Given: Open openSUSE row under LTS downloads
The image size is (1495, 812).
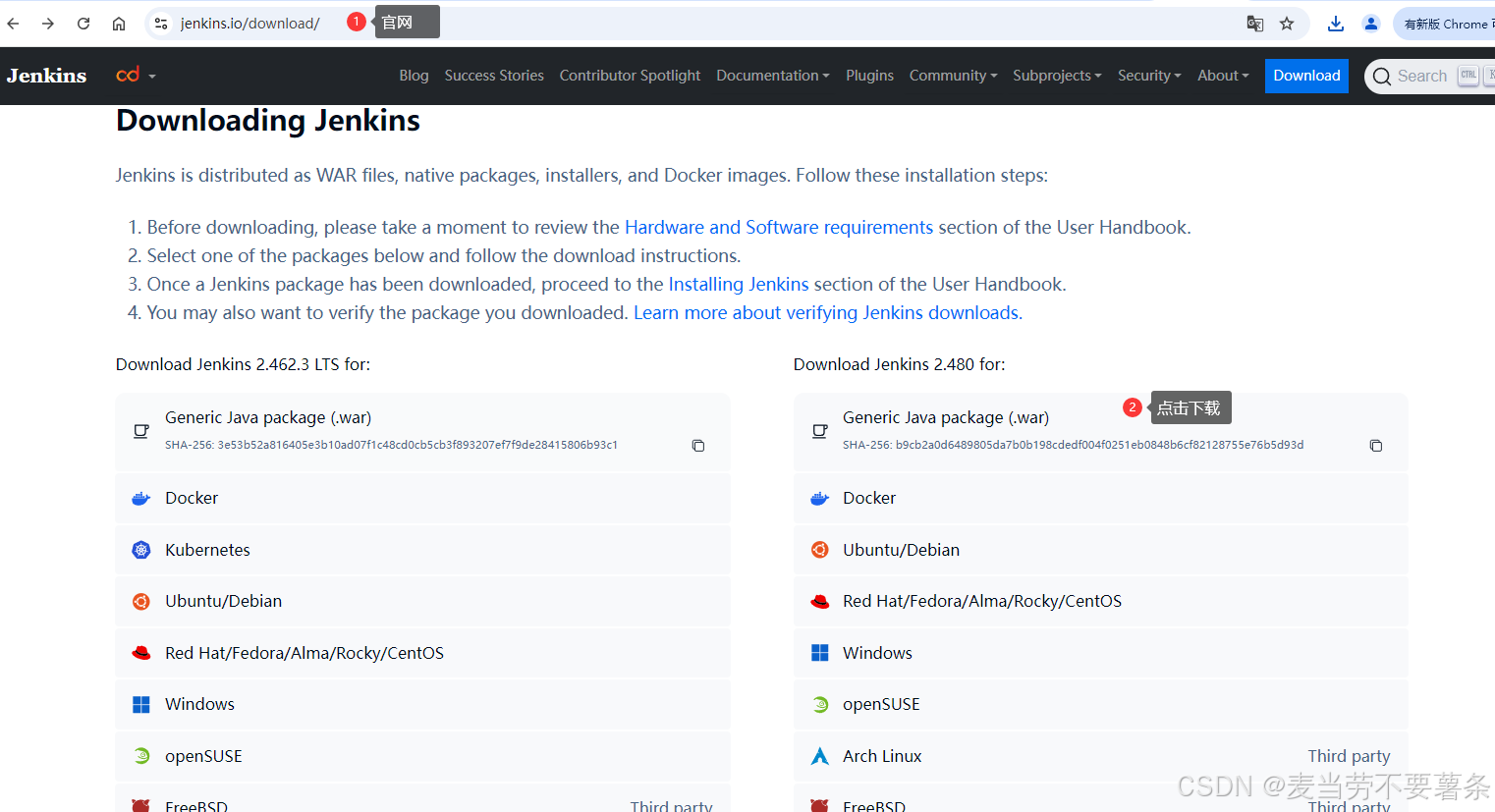Looking at the screenshot, I should coord(422,756).
